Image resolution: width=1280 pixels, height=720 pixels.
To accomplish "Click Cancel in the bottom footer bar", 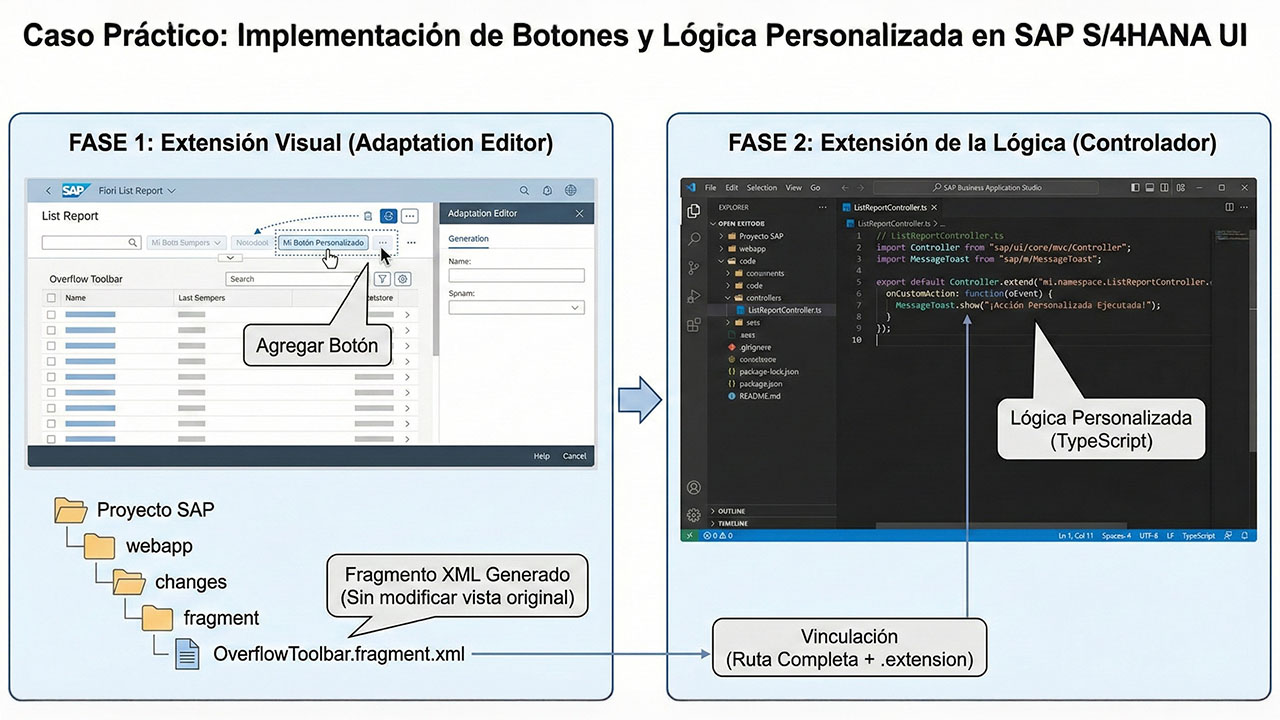I will click(x=574, y=456).
